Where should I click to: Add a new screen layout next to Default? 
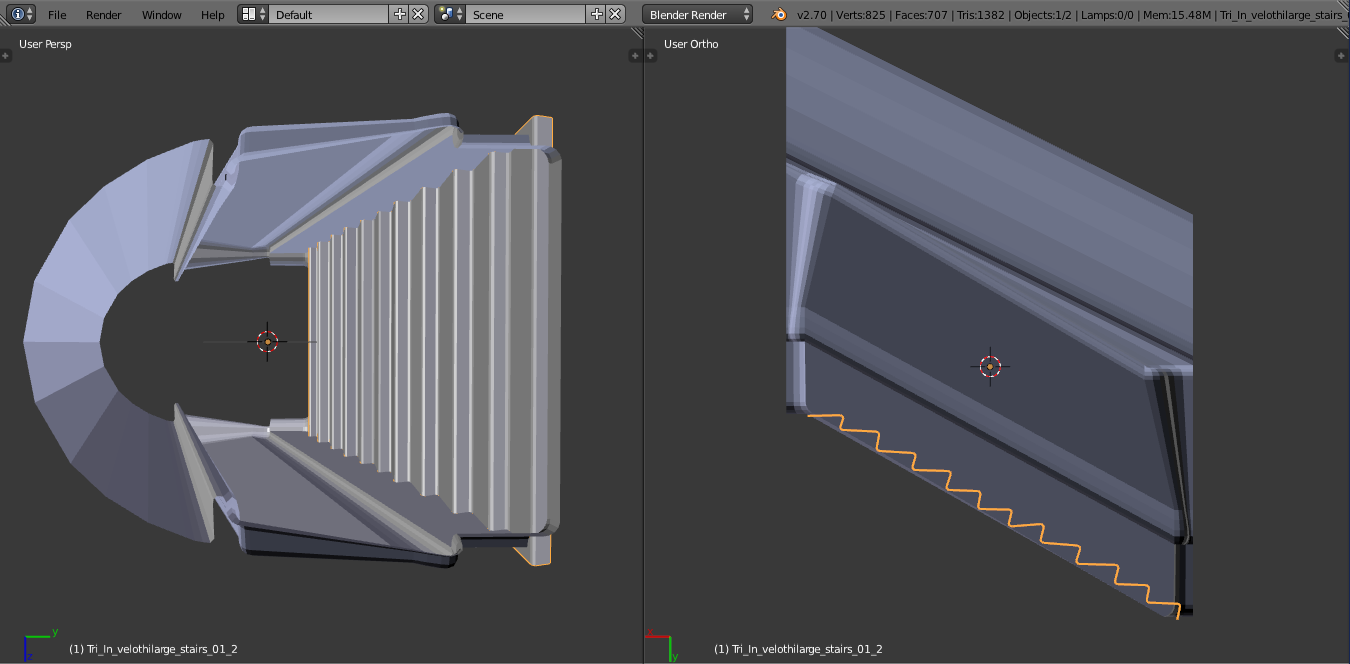click(400, 14)
